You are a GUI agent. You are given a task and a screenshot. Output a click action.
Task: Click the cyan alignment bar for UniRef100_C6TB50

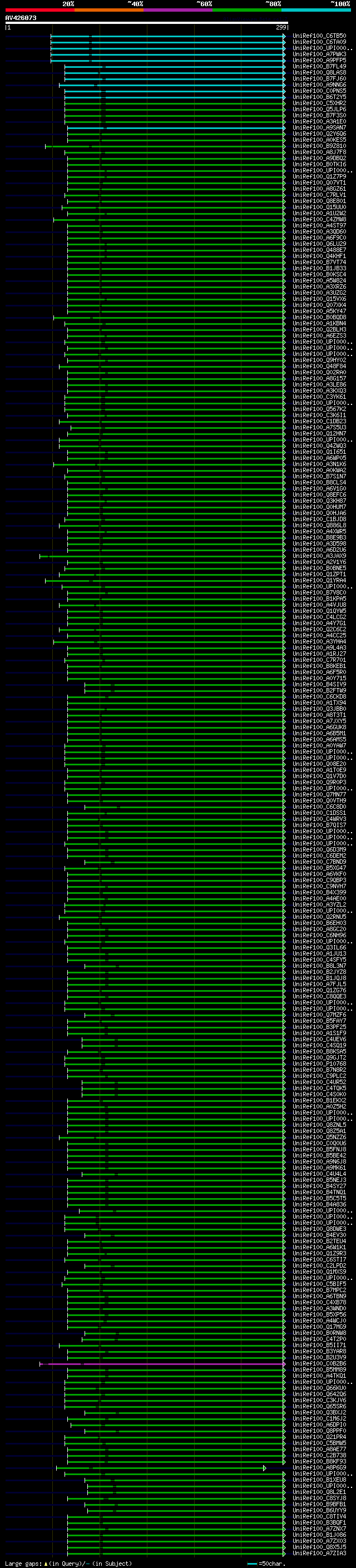point(168,36)
